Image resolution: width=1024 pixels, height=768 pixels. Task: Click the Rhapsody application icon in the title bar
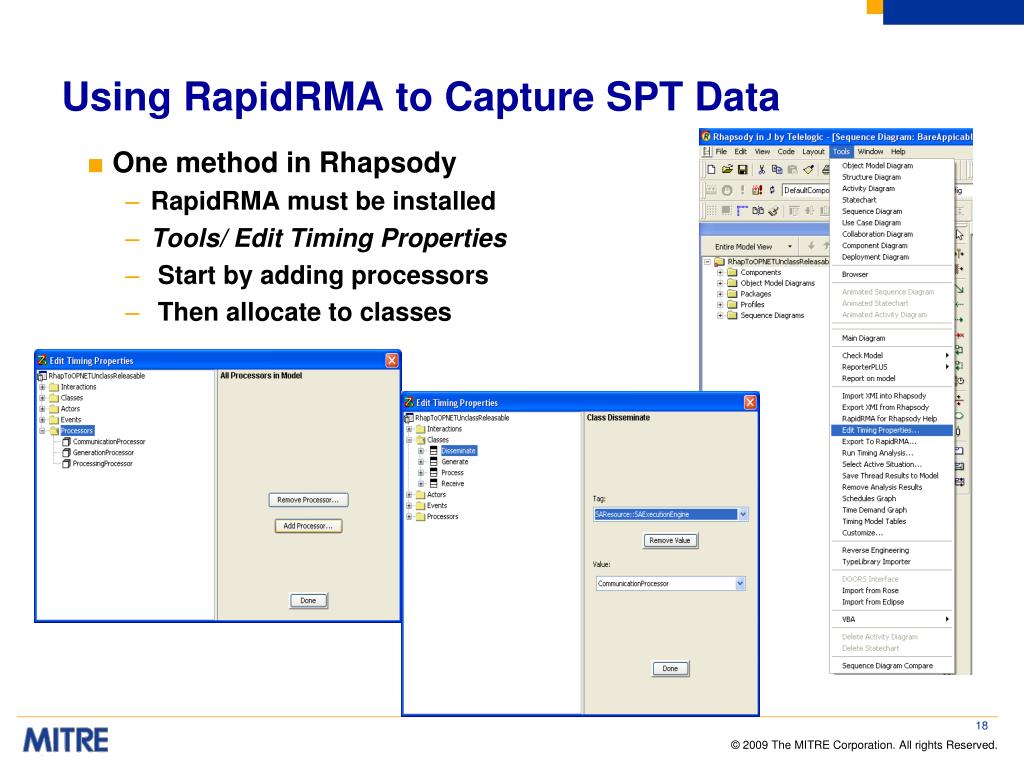(x=706, y=136)
